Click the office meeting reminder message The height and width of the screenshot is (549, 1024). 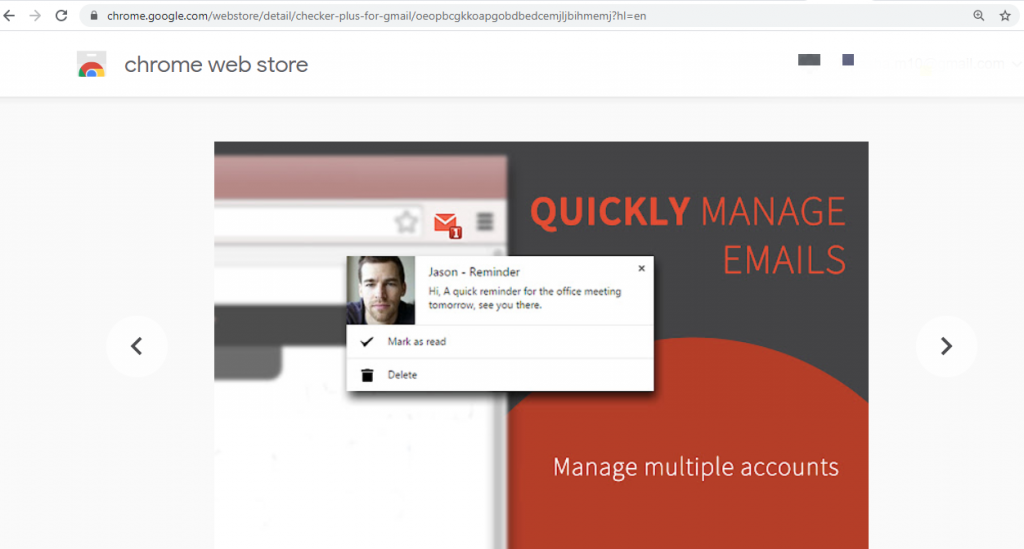tap(524, 298)
